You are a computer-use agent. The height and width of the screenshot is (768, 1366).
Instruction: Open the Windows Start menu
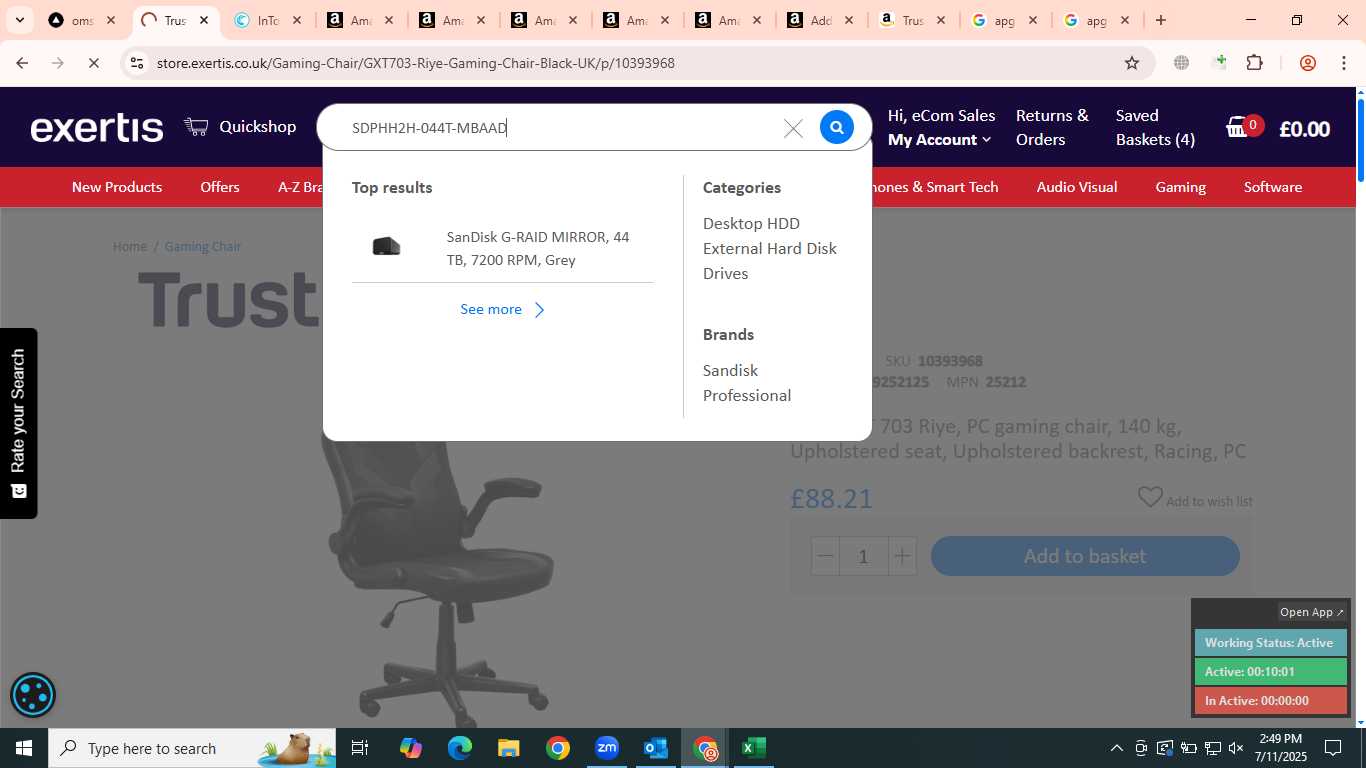(x=24, y=748)
